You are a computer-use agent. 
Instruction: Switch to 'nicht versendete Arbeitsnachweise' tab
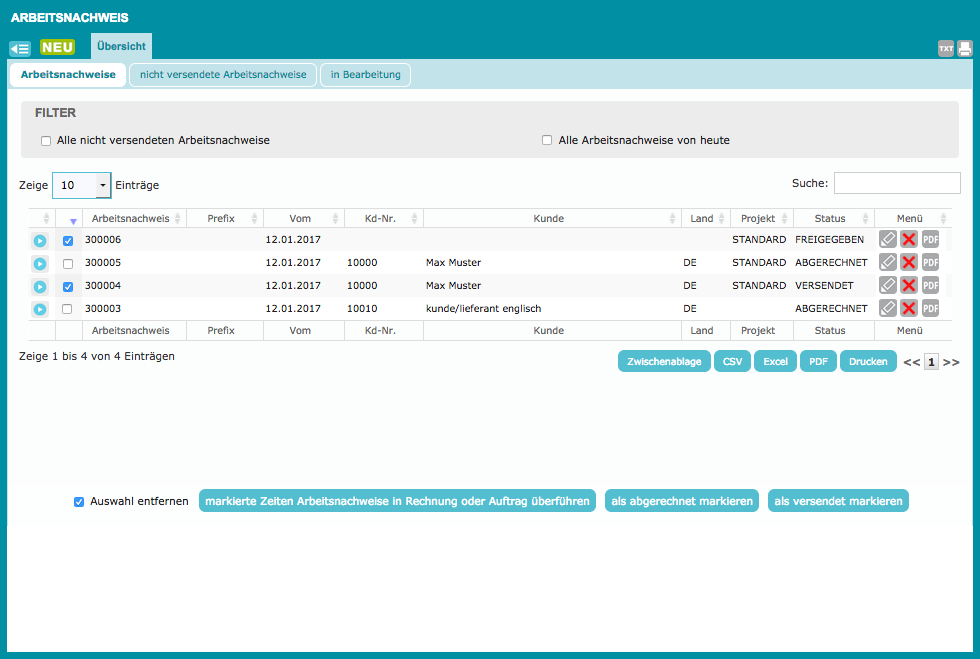point(223,75)
